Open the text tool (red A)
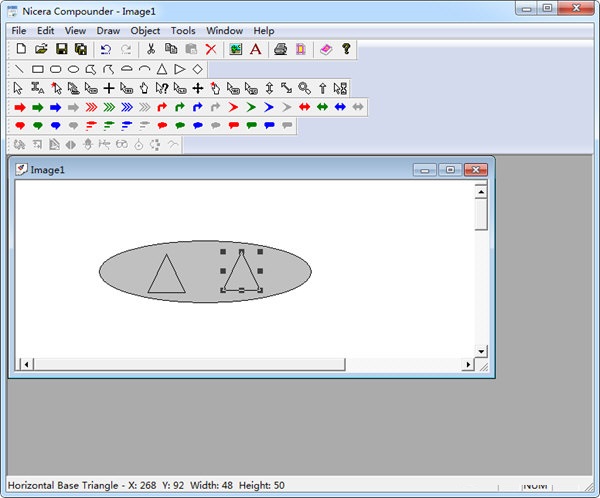 point(256,49)
